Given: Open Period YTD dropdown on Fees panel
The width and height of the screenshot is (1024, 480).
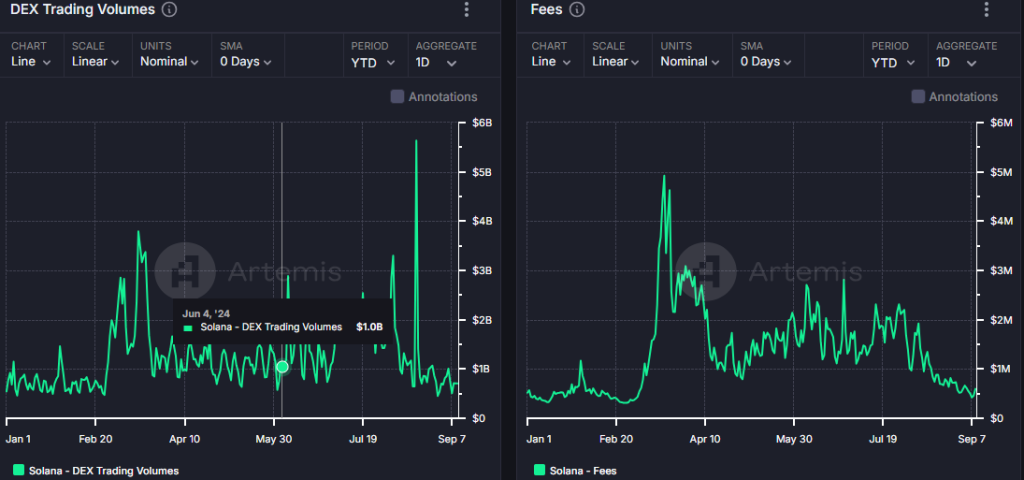Looking at the screenshot, I should tap(892, 61).
